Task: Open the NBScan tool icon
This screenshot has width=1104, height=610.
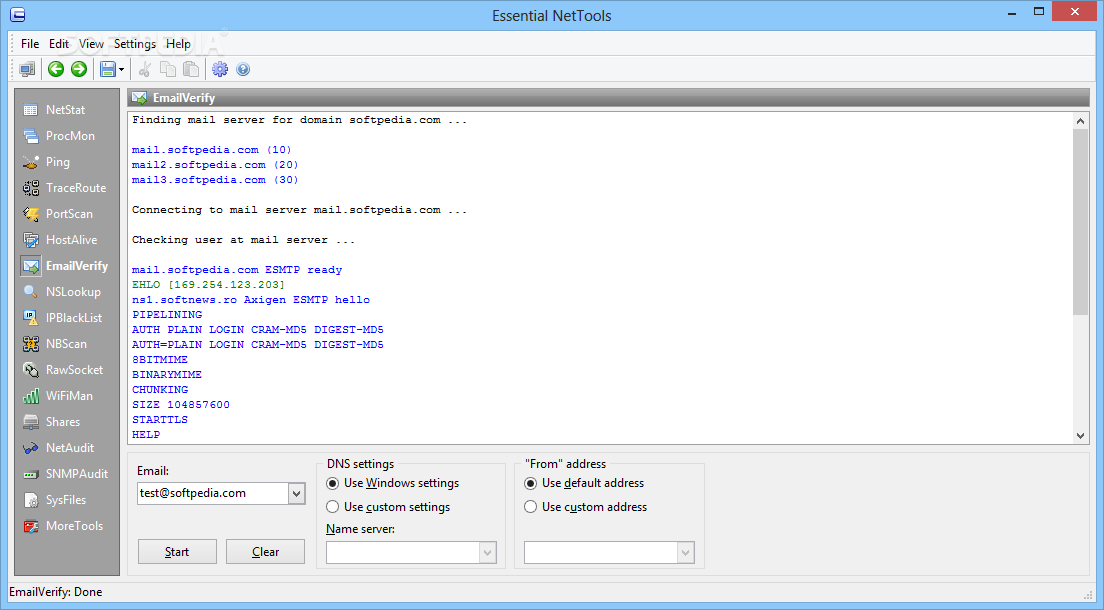Action: coord(31,344)
